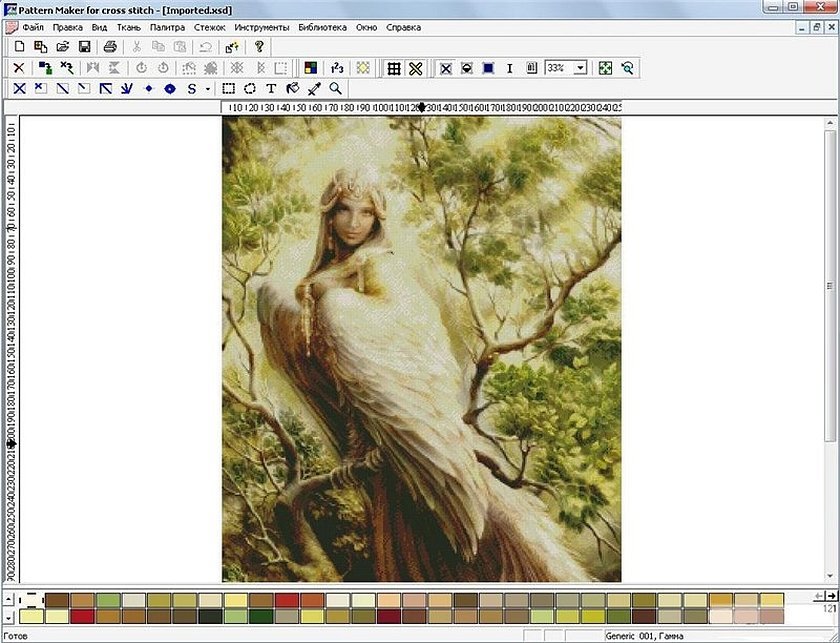Open the Палитра menu
The width and height of the screenshot is (840, 643).
click(x=167, y=27)
